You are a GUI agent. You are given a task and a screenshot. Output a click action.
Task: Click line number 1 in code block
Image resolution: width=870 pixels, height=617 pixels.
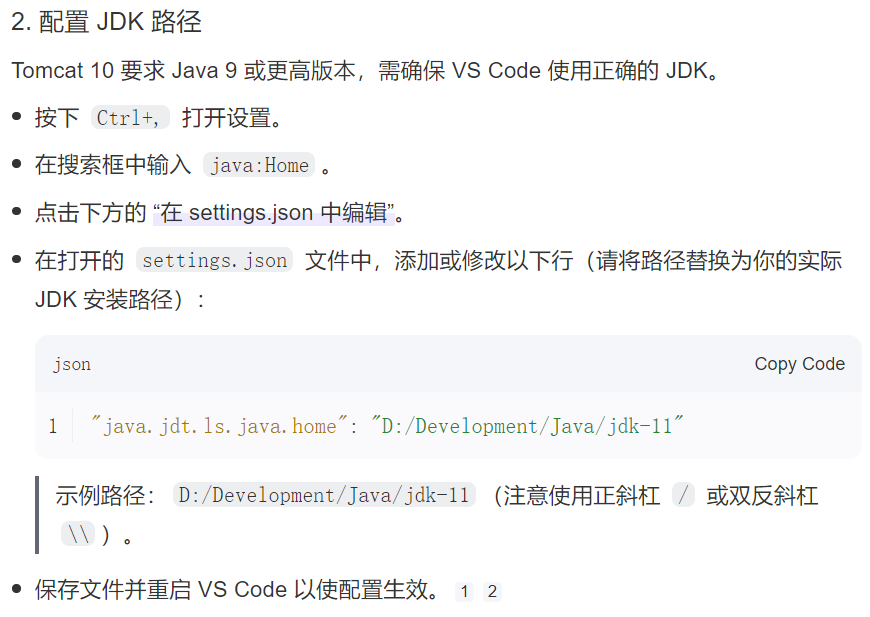(x=53, y=426)
